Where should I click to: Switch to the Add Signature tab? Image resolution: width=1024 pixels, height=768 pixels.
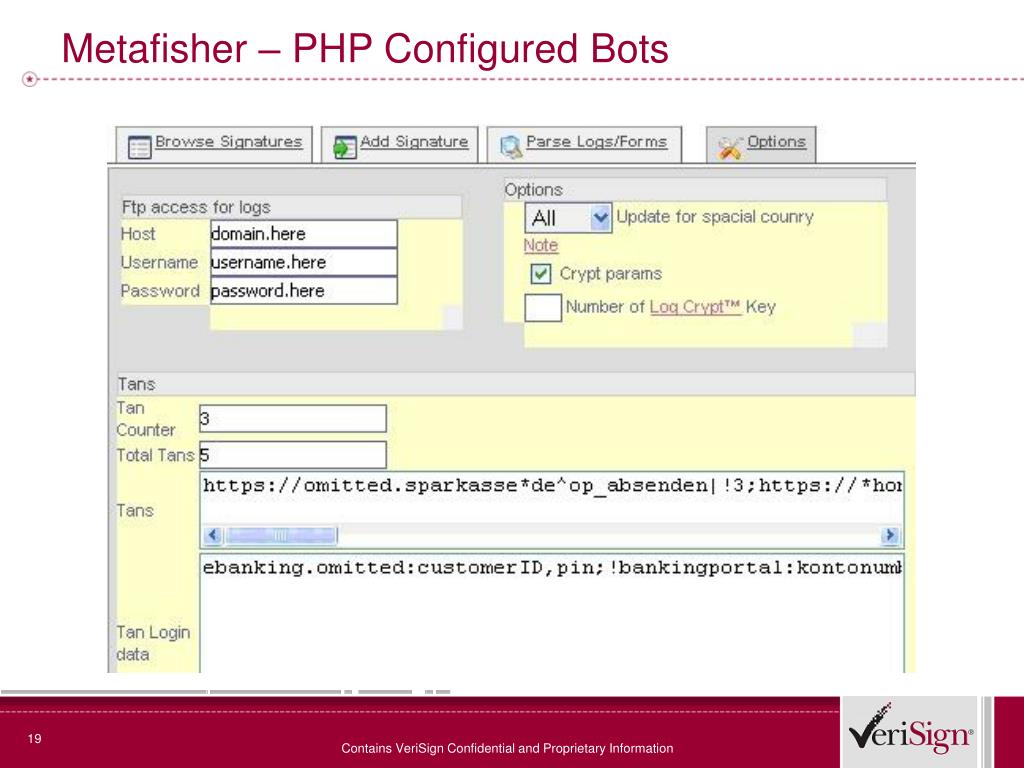[x=400, y=144]
